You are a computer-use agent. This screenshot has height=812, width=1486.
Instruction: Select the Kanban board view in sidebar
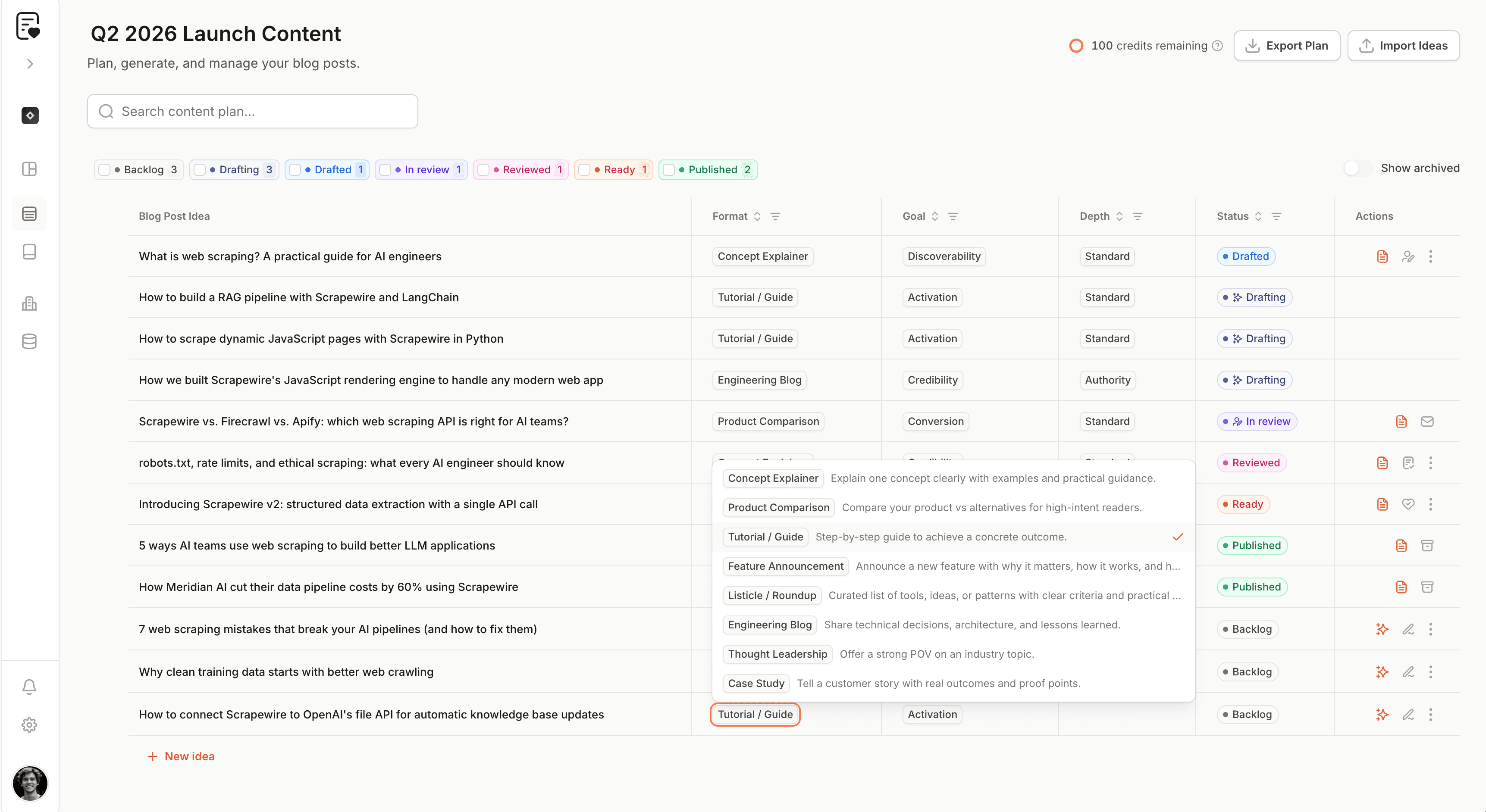pos(29,169)
